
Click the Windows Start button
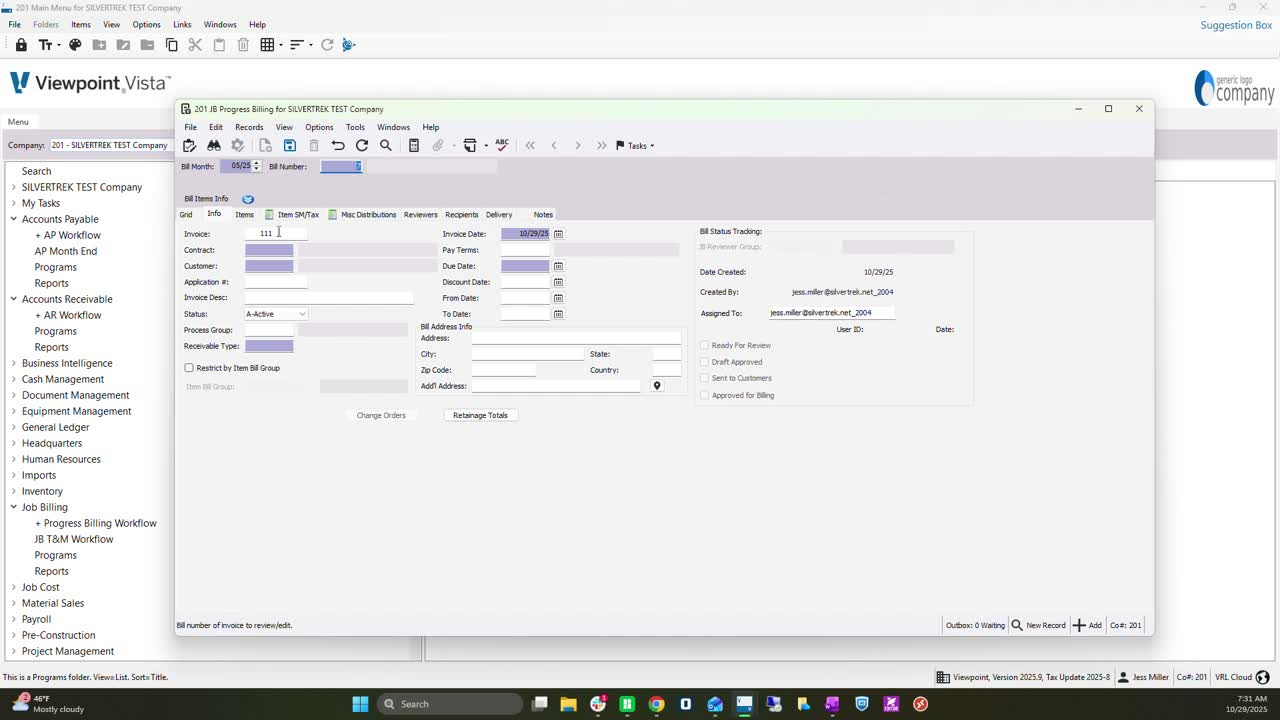point(360,704)
